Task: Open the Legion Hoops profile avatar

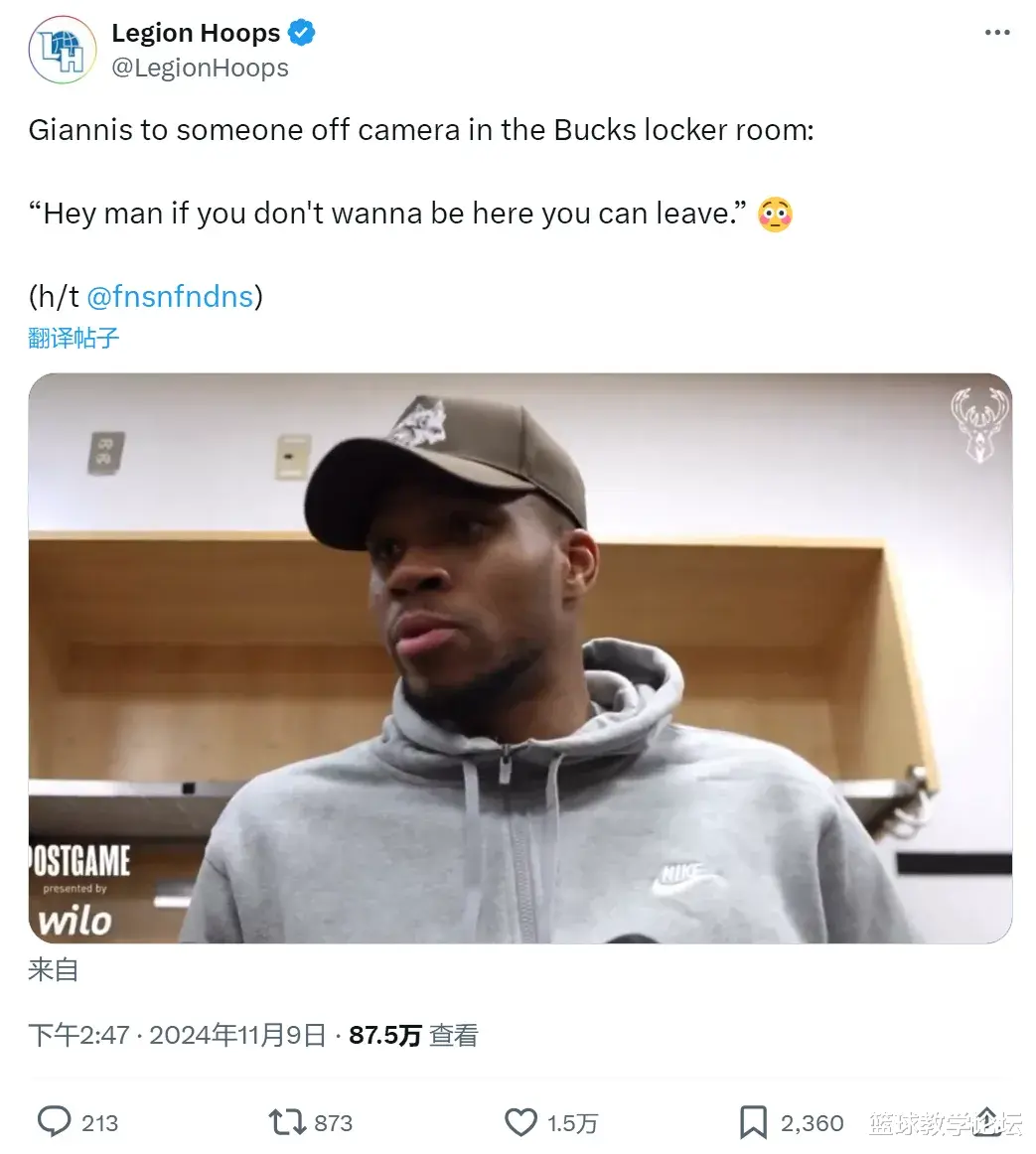Action: tap(63, 50)
